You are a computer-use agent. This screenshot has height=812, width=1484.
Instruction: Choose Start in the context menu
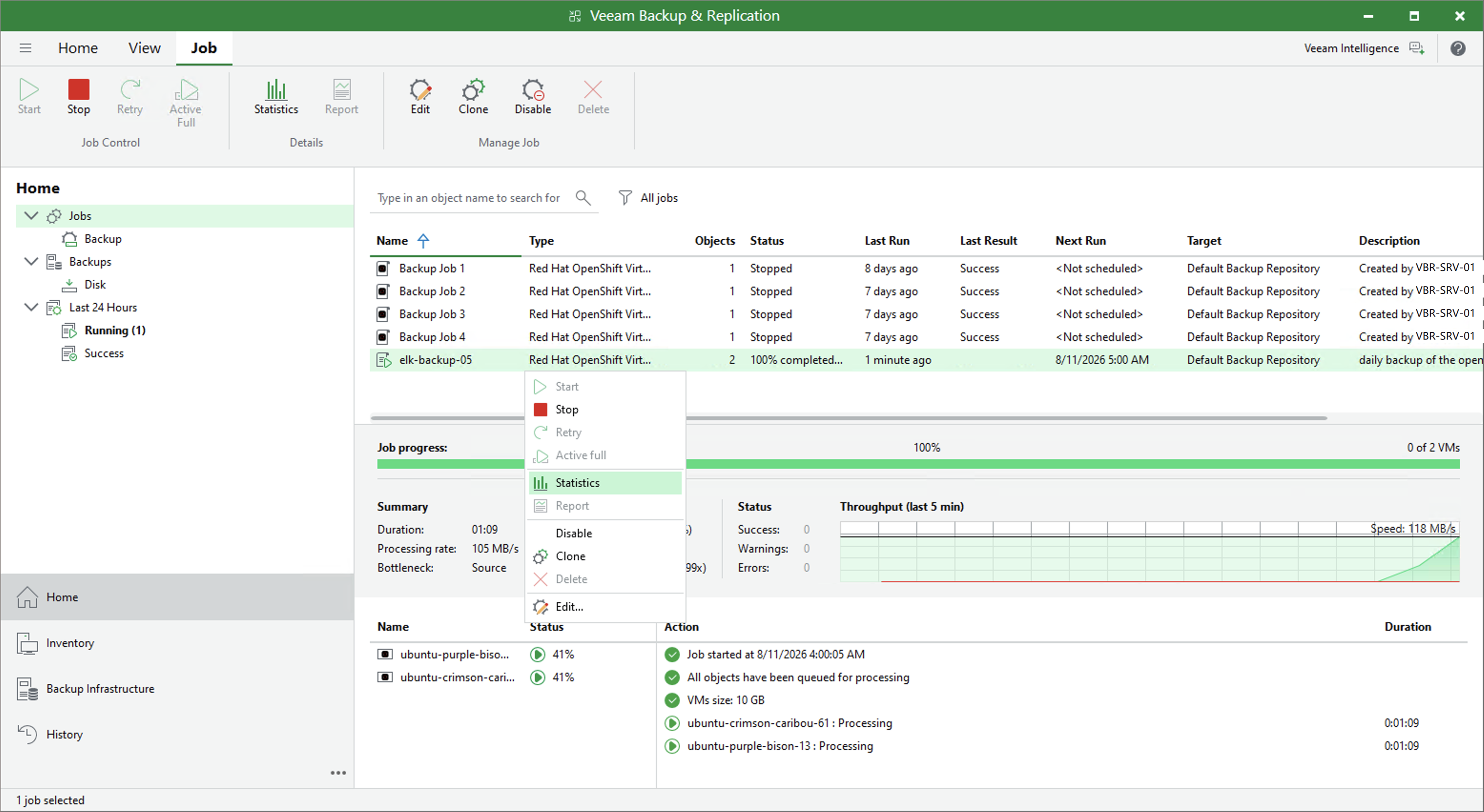click(x=605, y=386)
